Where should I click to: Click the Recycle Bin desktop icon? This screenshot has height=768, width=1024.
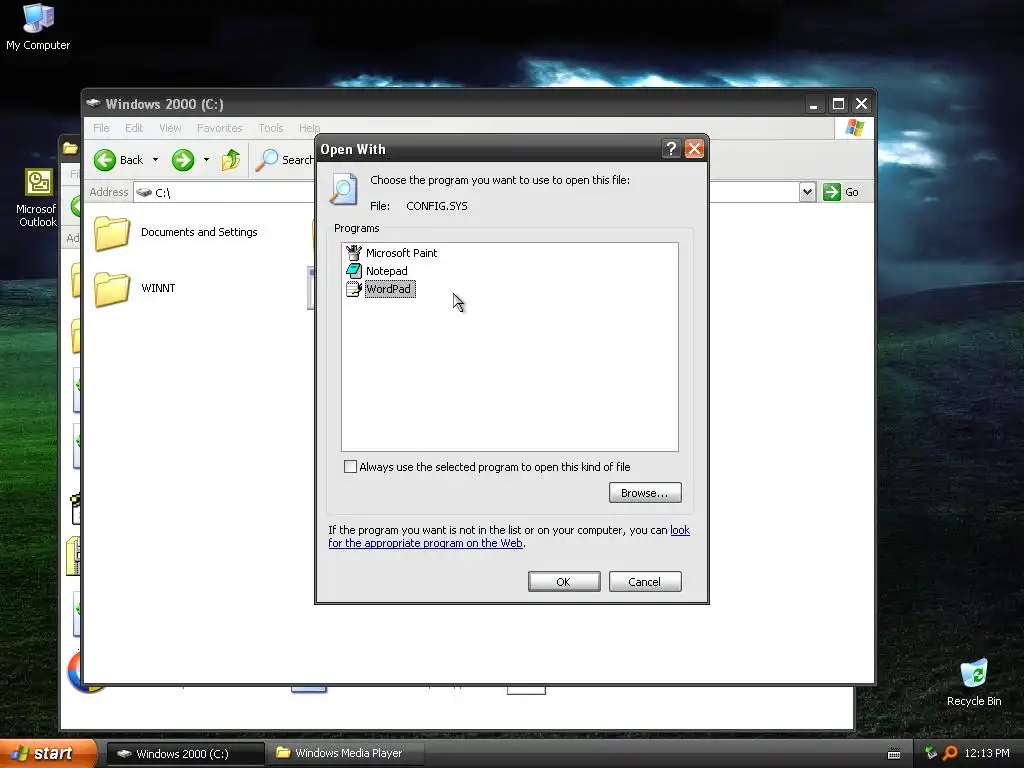click(x=974, y=682)
